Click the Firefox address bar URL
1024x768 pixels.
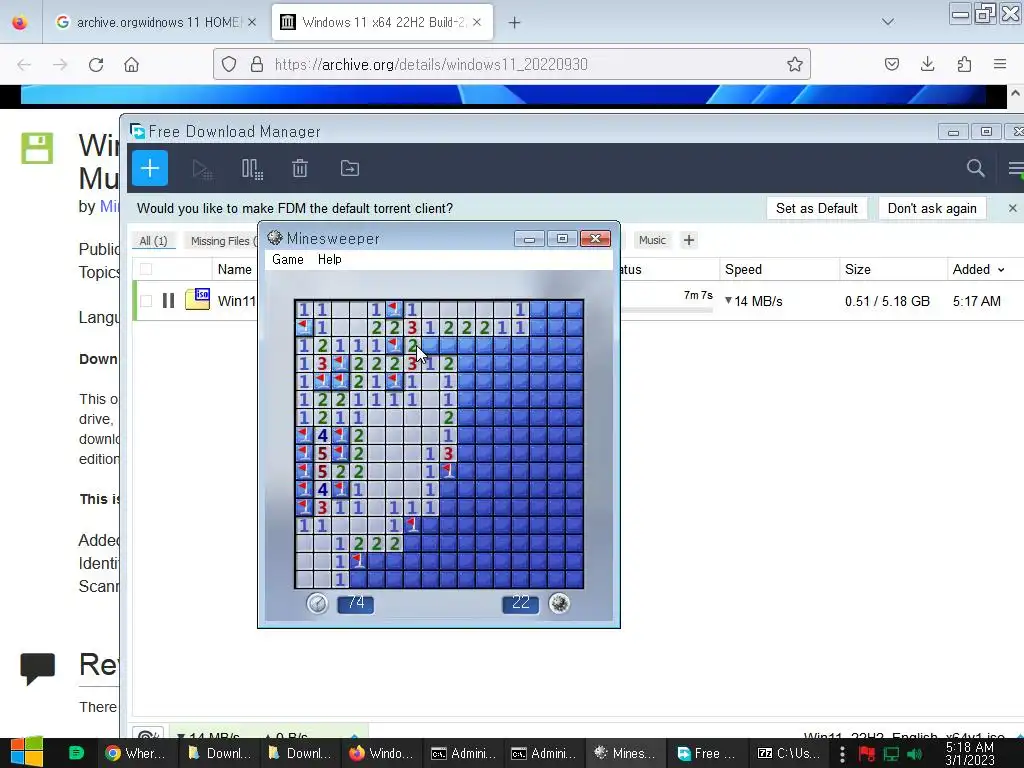tap(431, 64)
